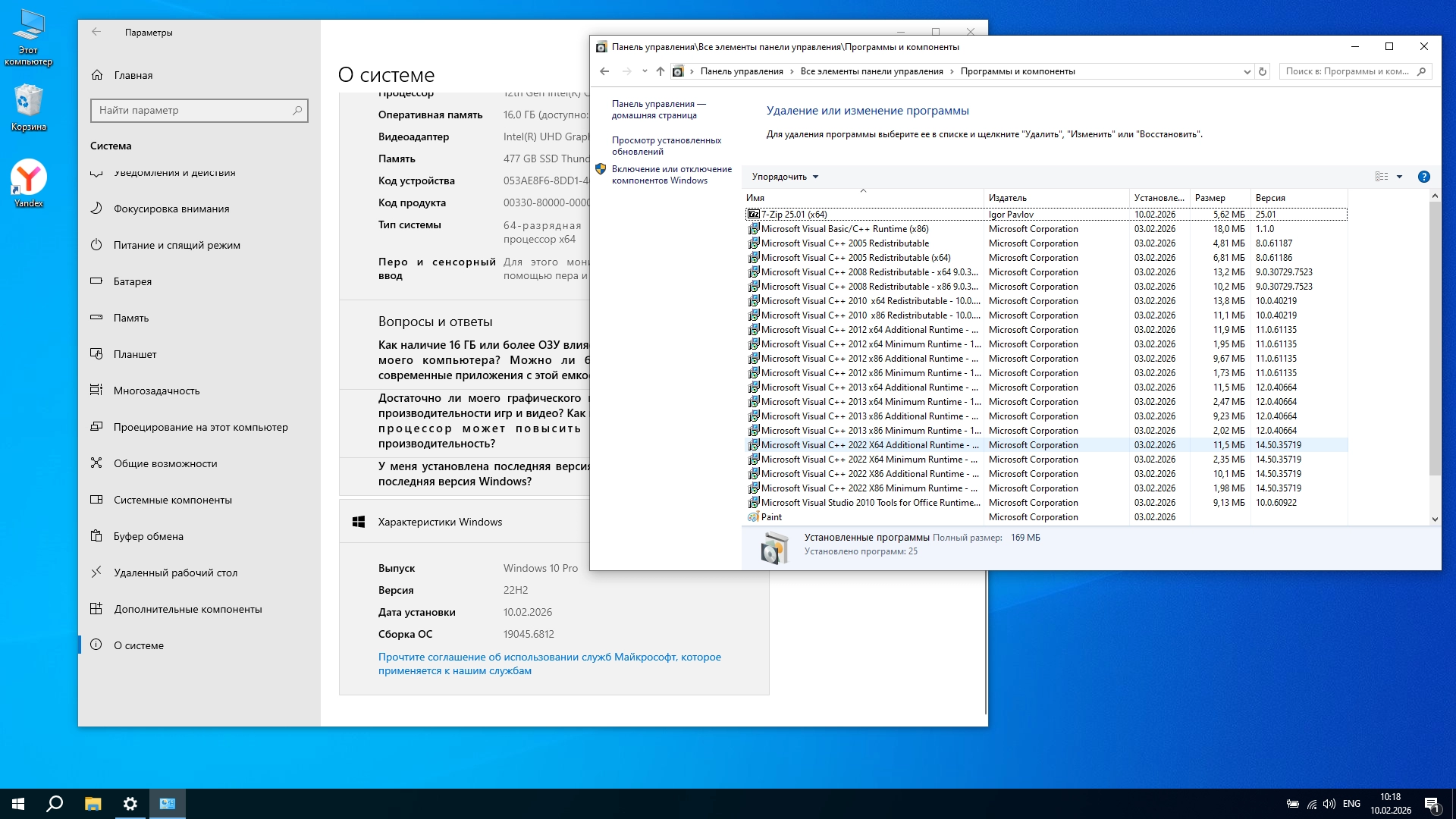Select Буфер обмена in Settings sidebar
This screenshot has width=1456, height=819.
[x=149, y=536]
